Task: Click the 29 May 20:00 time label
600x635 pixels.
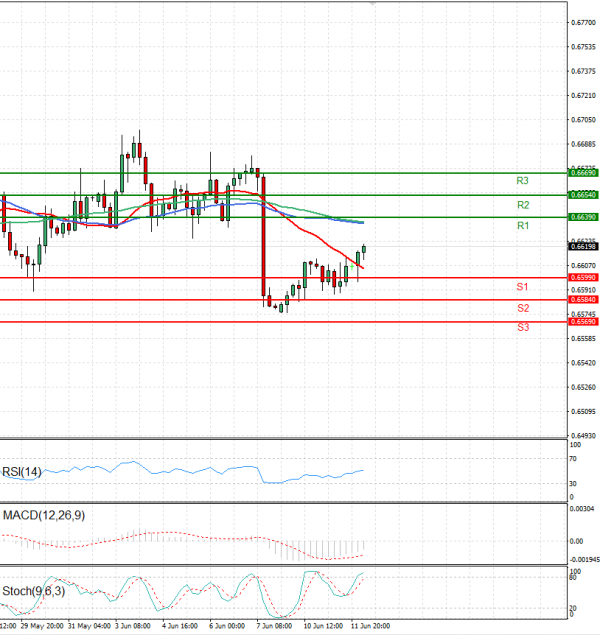Action: pyautogui.click(x=42, y=626)
